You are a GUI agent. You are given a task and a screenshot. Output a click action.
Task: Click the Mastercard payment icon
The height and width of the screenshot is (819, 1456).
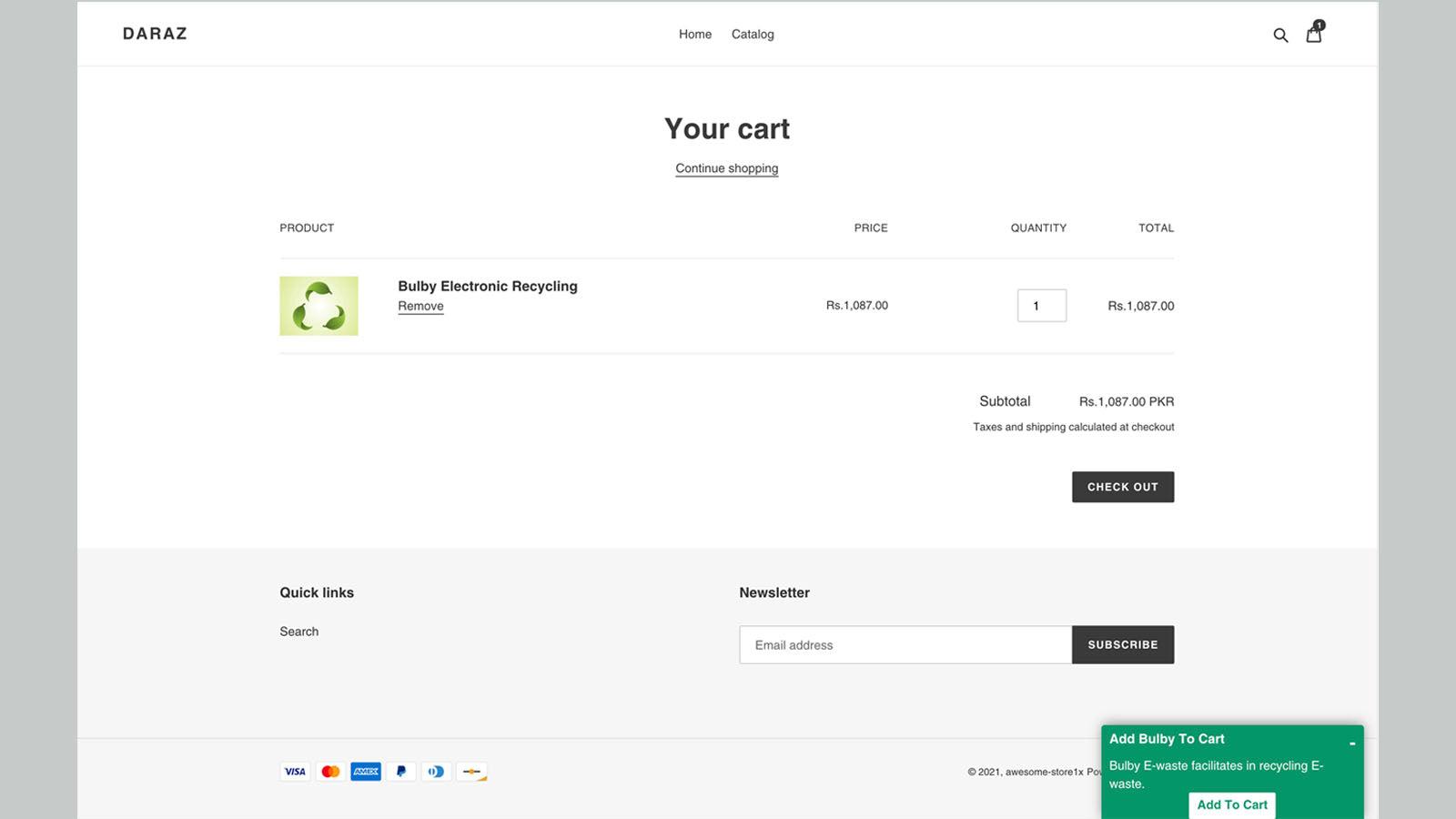pyautogui.click(x=330, y=772)
